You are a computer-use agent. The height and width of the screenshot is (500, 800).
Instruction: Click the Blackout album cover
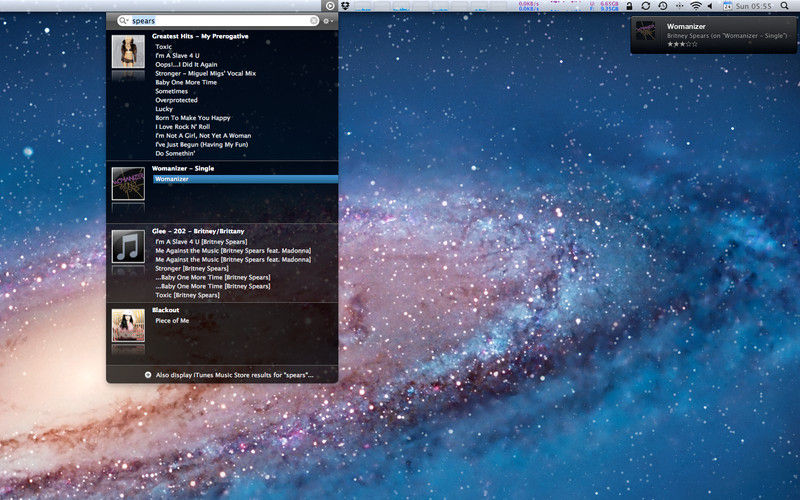[128, 326]
